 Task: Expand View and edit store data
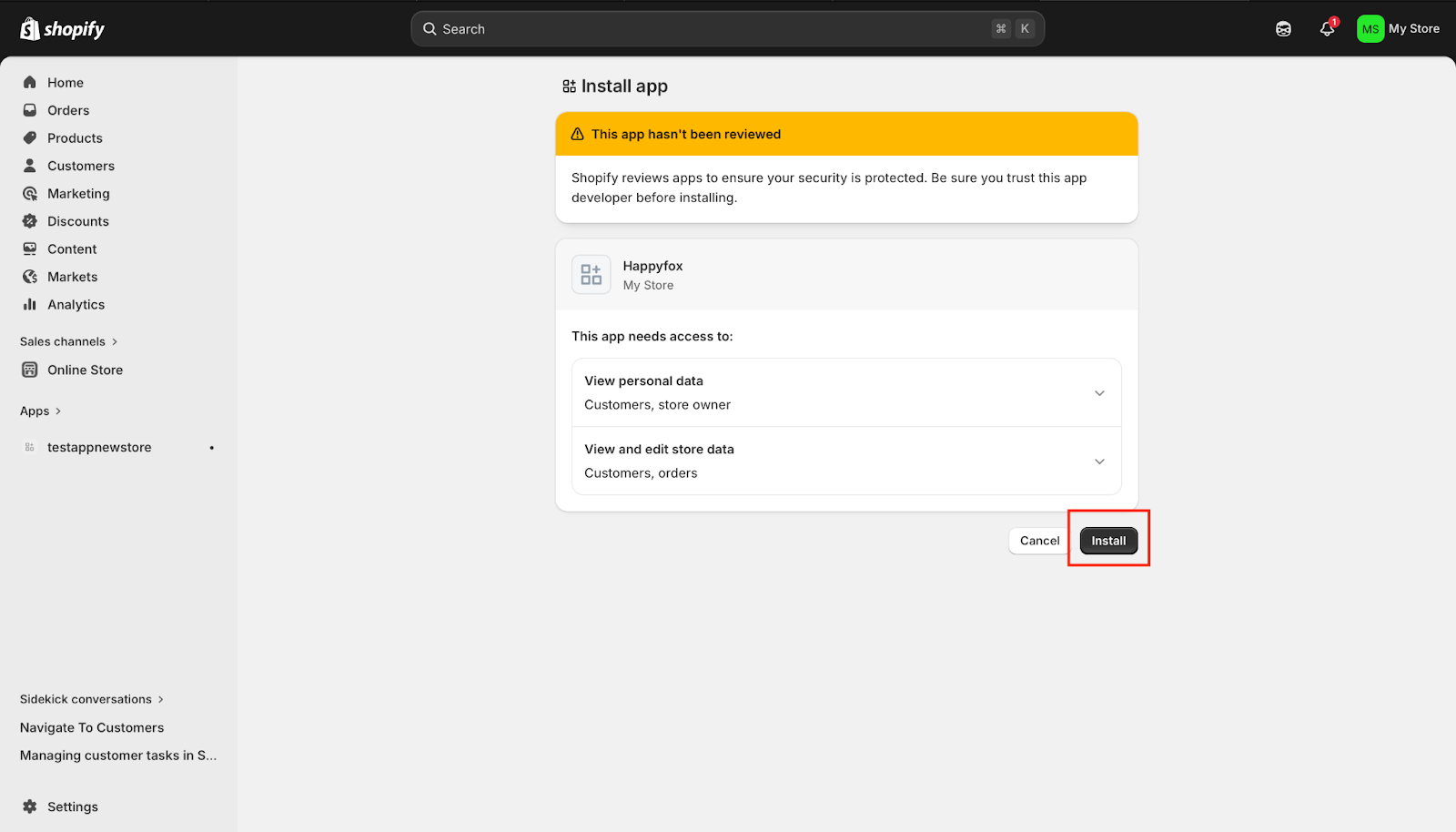pos(1099,462)
